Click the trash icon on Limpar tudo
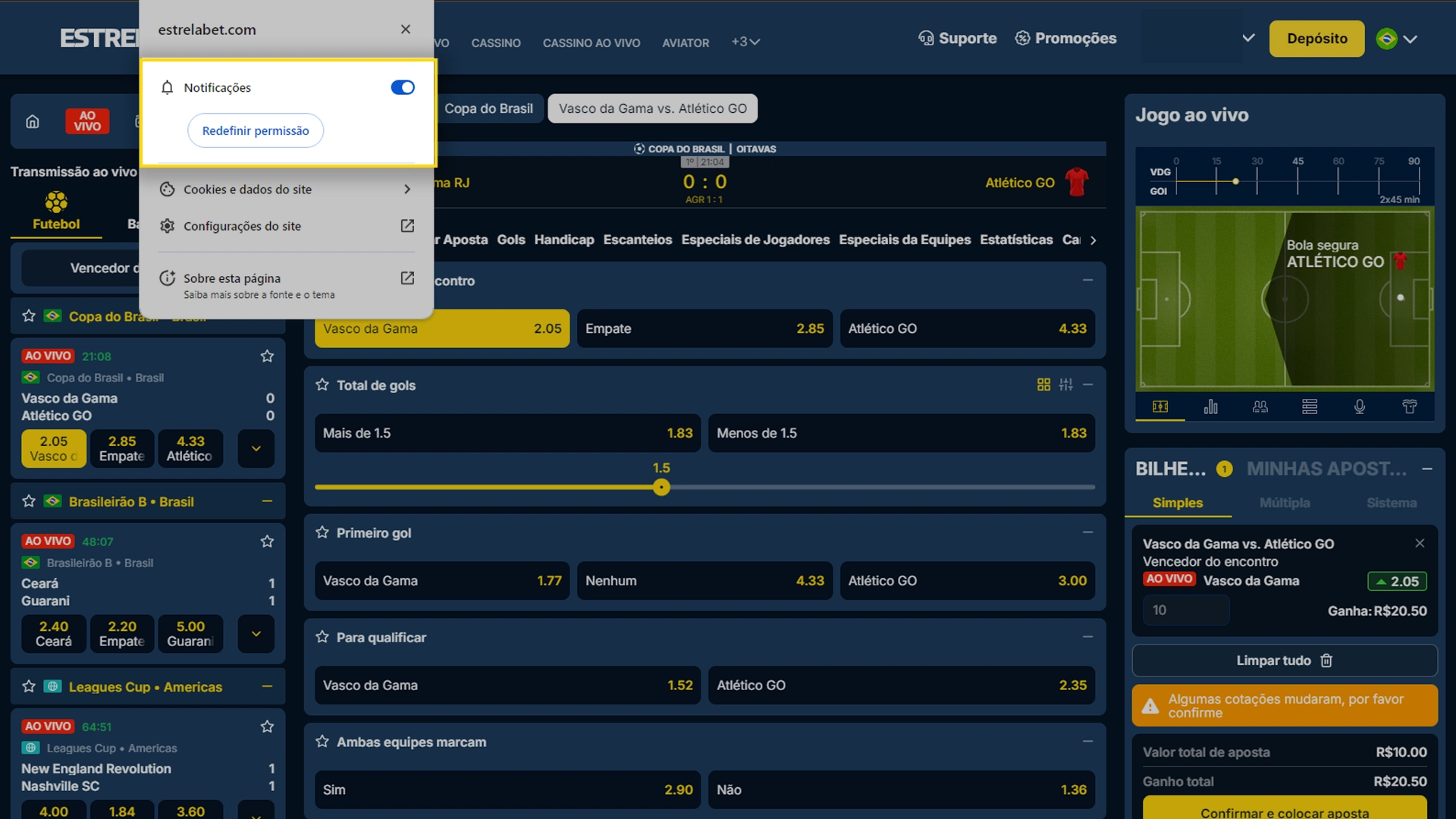The image size is (1456, 819). 1326,661
